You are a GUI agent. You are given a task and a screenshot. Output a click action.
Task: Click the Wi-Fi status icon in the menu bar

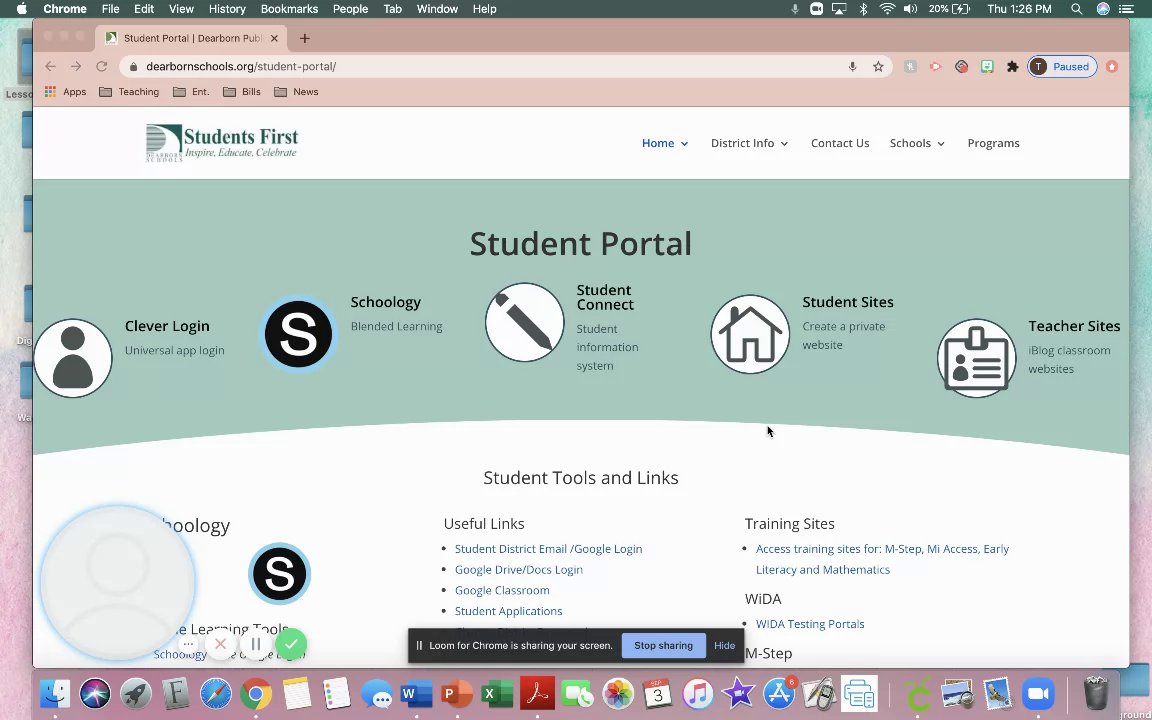point(887,9)
